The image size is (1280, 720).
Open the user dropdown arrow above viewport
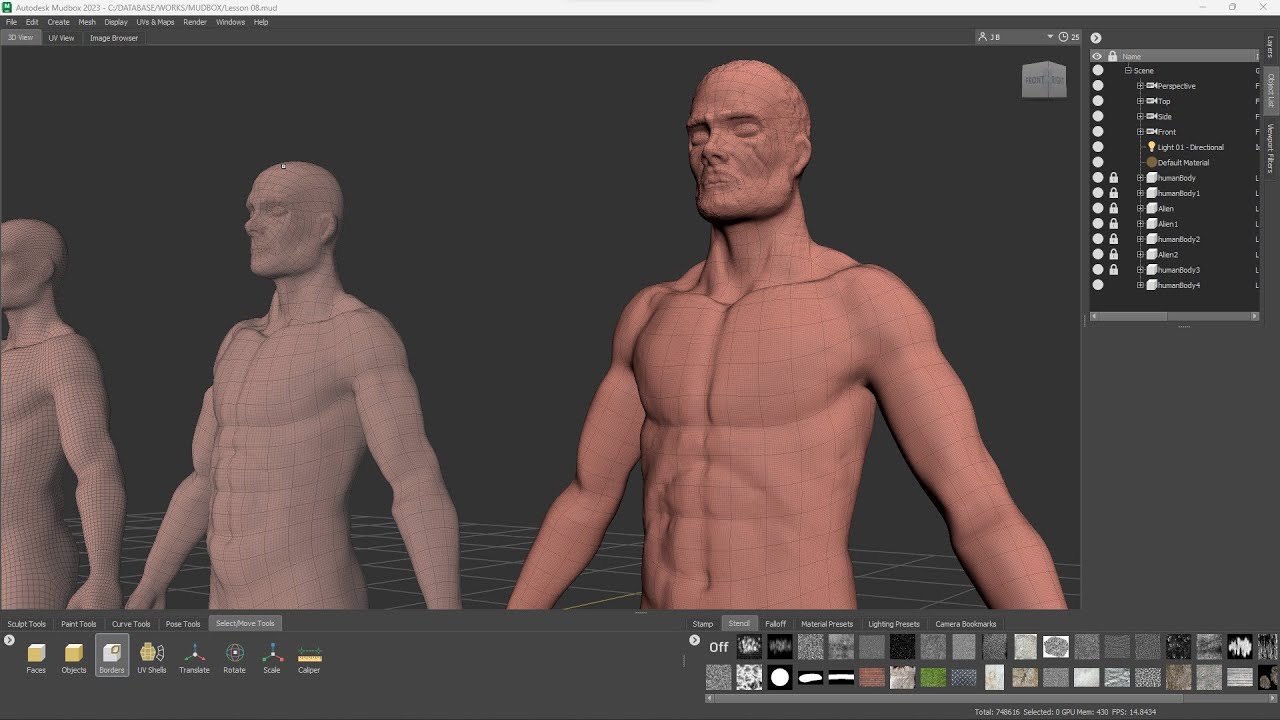[x=1050, y=37]
